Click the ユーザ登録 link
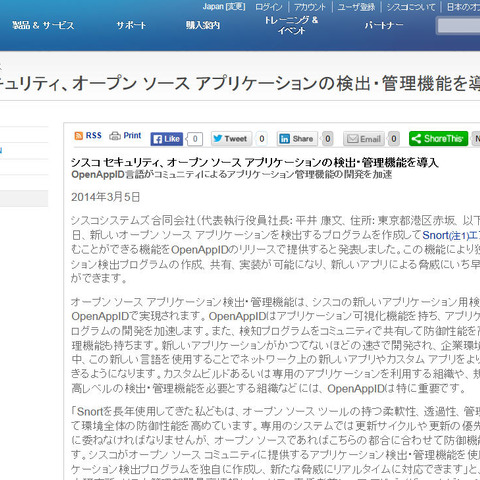 click(x=356, y=7)
